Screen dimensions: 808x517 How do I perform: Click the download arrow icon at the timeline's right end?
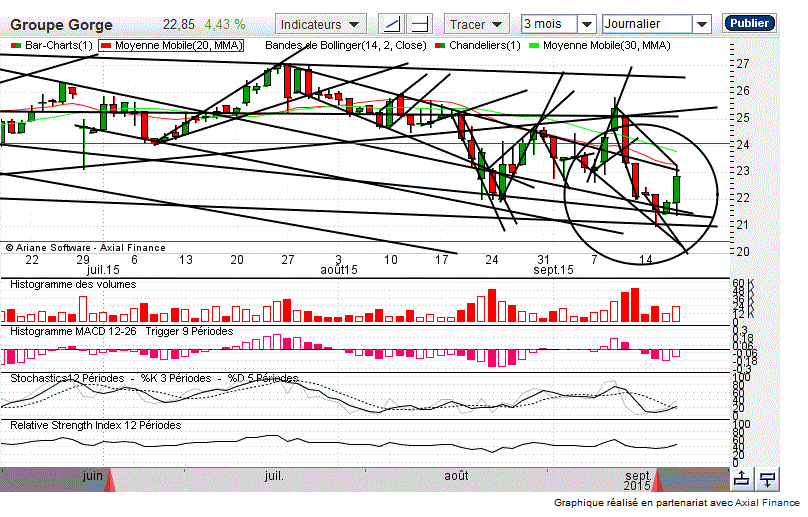(x=767, y=479)
